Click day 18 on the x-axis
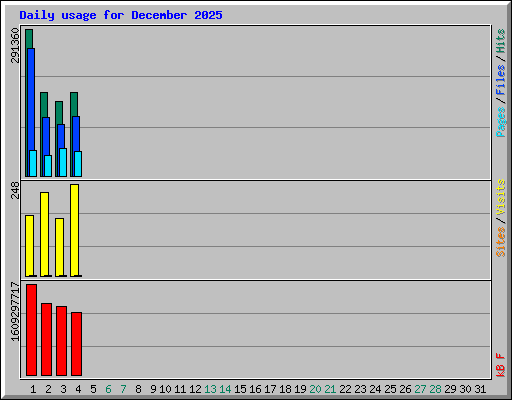 pyautogui.click(x=285, y=389)
